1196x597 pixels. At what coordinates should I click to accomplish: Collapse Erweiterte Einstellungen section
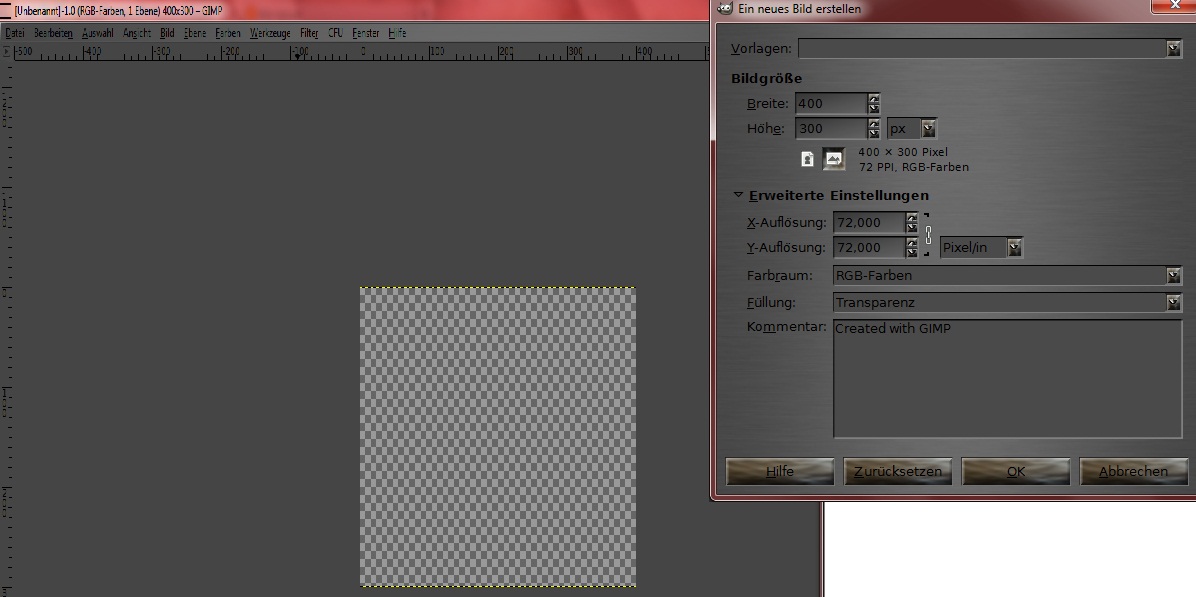(738, 196)
